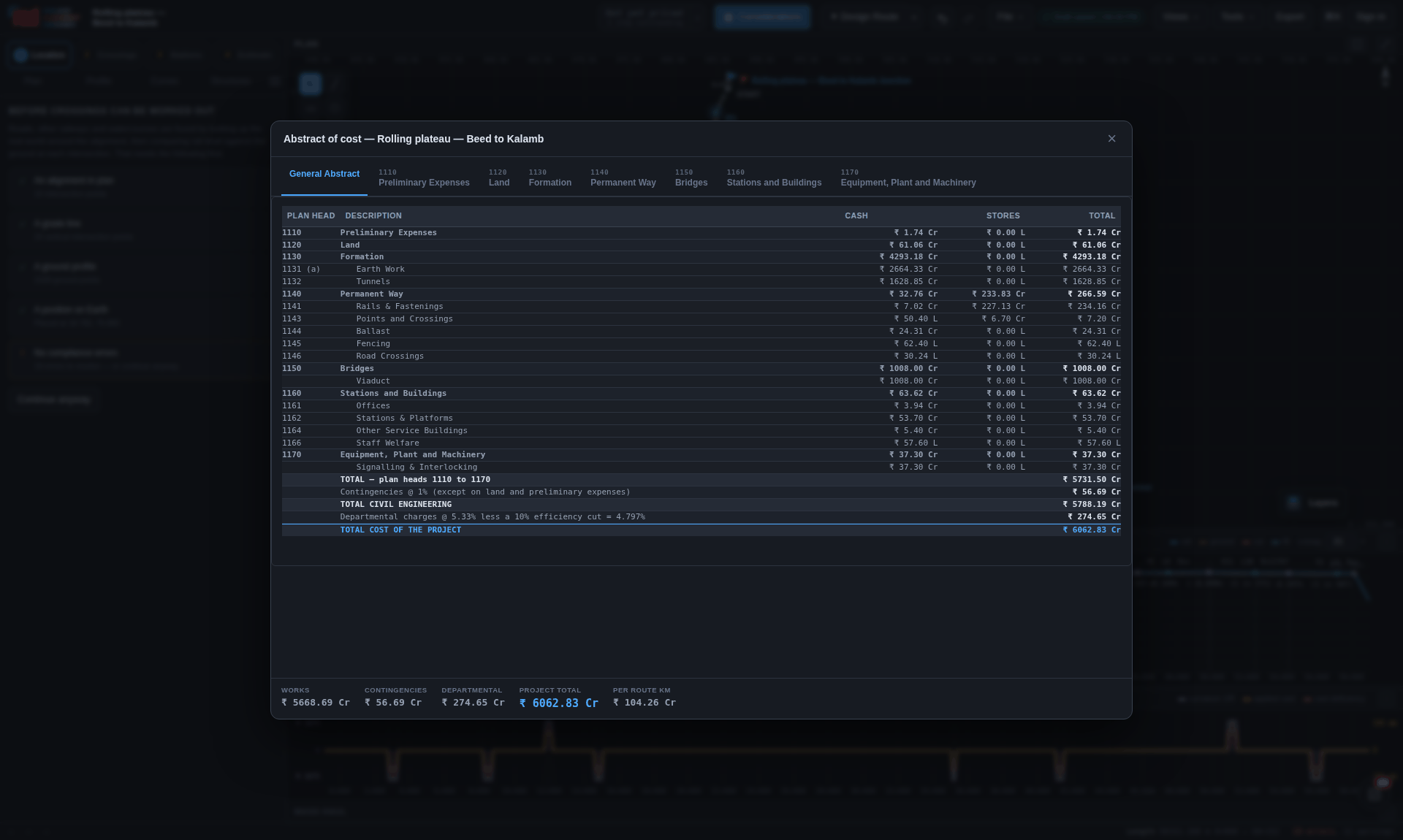The width and height of the screenshot is (1403, 840).
Task: Click the TOTAL column header
Action: click(1102, 216)
